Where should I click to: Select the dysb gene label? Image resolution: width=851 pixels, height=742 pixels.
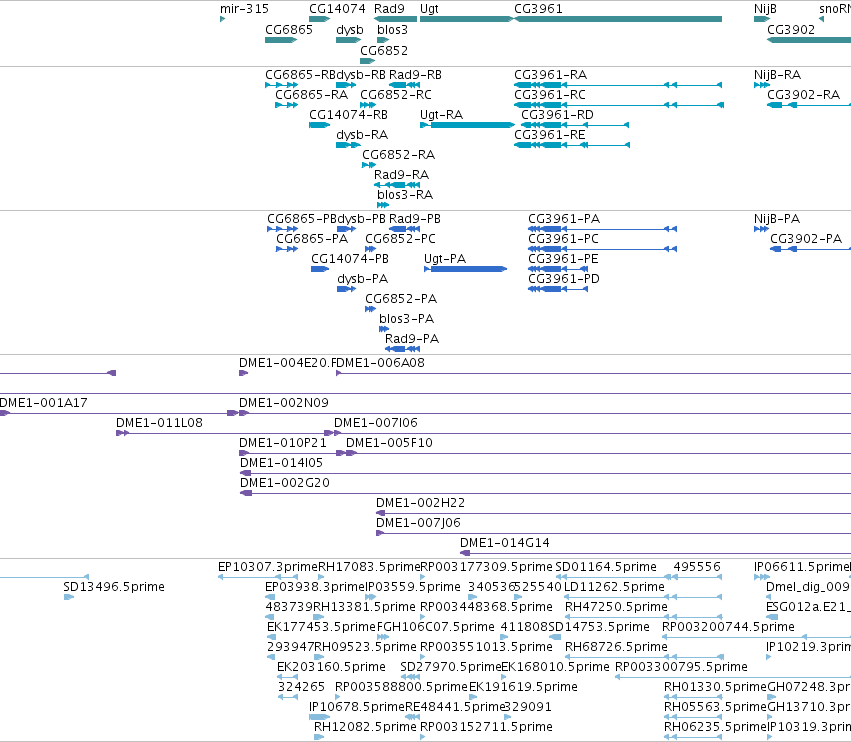click(350, 29)
